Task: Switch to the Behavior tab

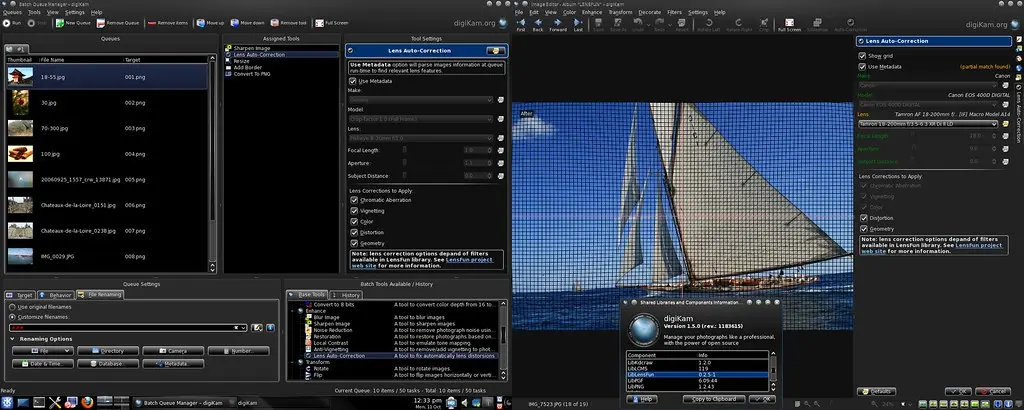Action: 57,295
